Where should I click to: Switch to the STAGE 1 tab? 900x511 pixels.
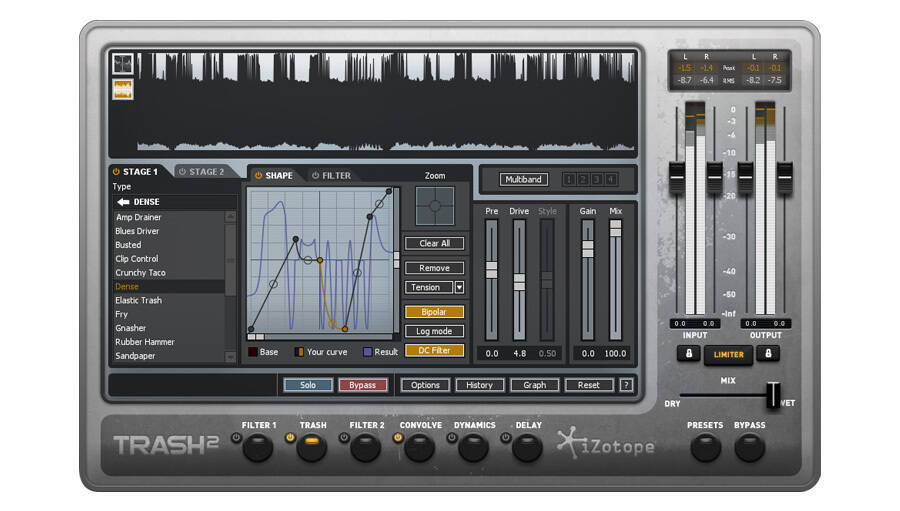(140, 172)
